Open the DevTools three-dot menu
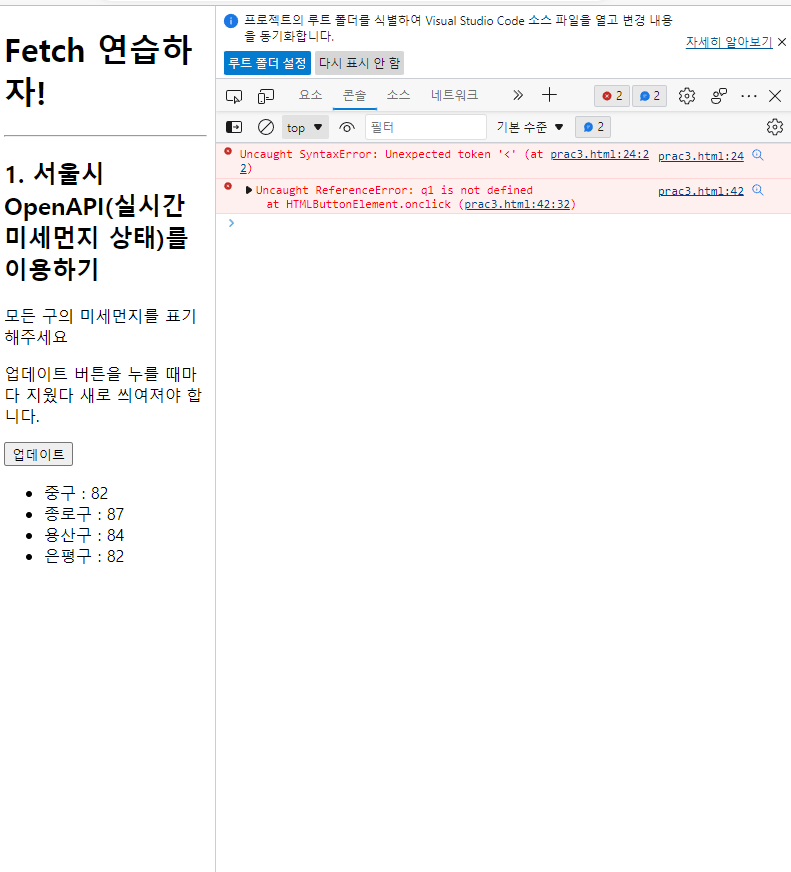 (749, 96)
